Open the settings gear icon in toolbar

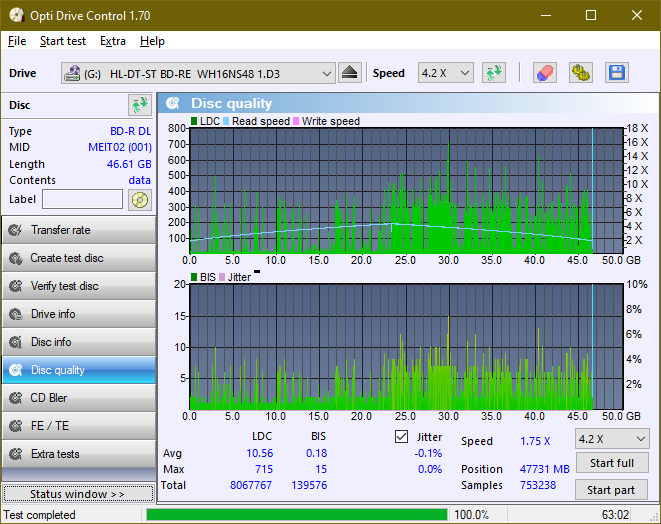tap(580, 73)
